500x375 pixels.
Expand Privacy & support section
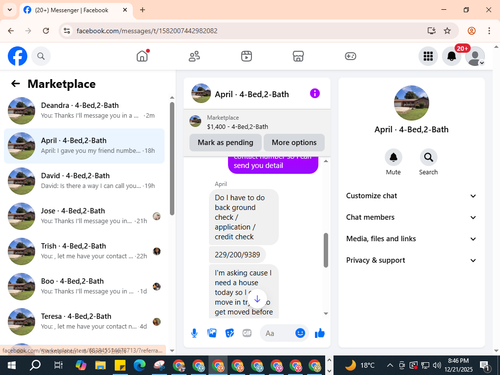411,260
